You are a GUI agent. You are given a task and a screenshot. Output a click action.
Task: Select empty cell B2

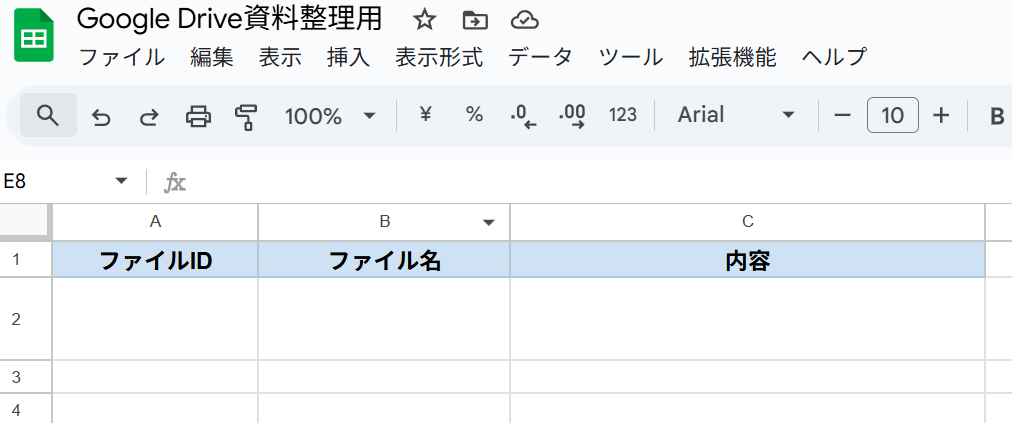pyautogui.click(x=384, y=319)
